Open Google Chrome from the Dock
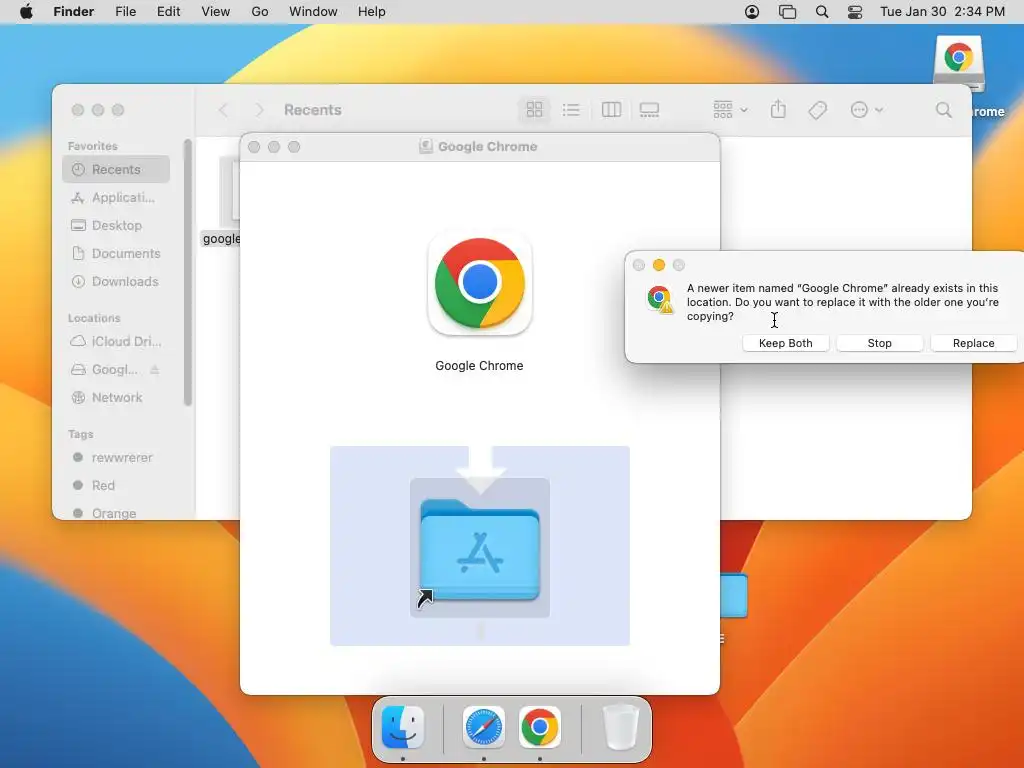This screenshot has width=1024, height=768. pos(539,727)
